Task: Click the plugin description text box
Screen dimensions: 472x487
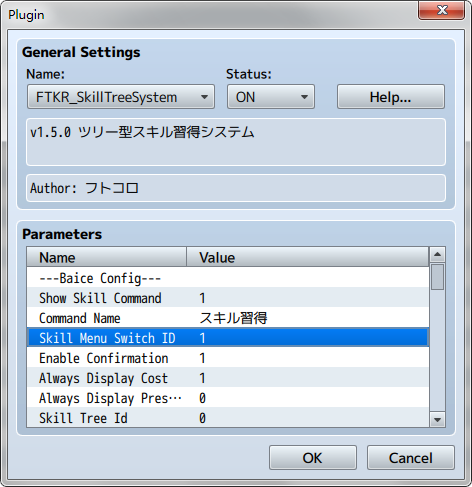Action: coord(236,142)
